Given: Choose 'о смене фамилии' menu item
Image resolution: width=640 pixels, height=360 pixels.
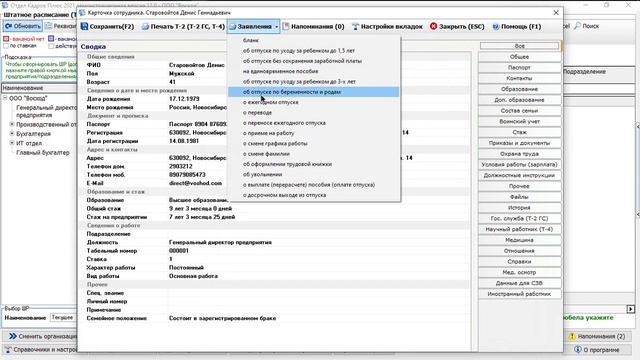Looking at the screenshot, I should click(x=314, y=154).
